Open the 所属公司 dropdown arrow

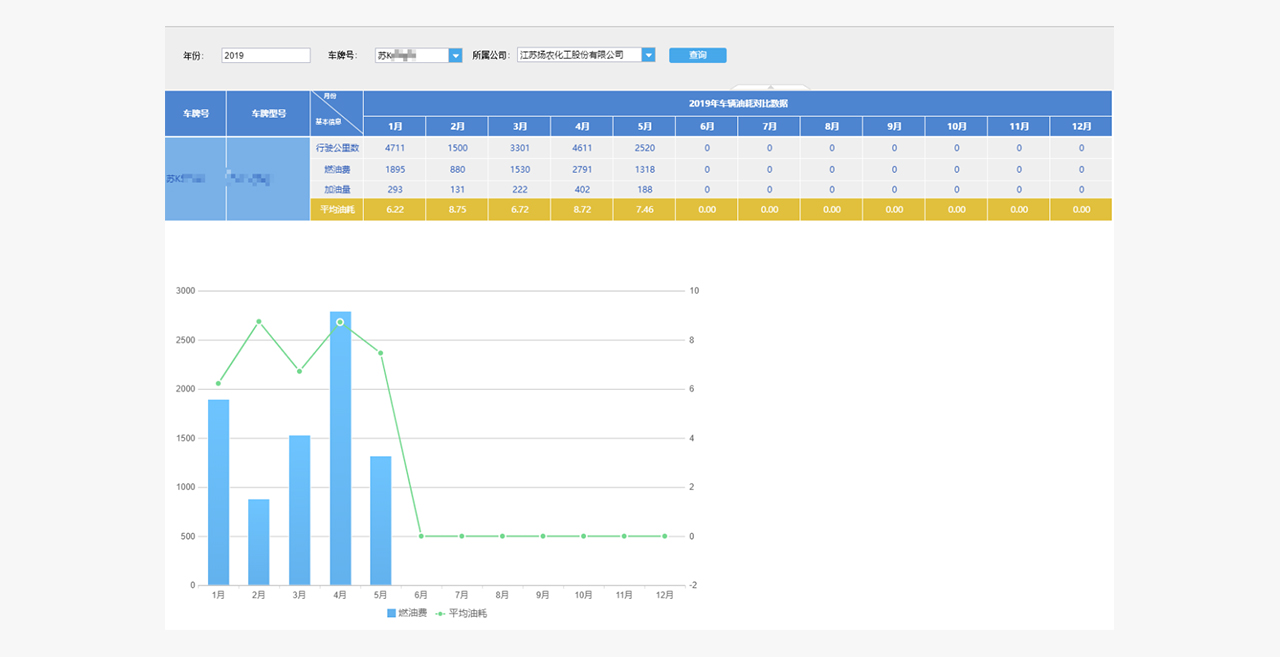click(648, 55)
